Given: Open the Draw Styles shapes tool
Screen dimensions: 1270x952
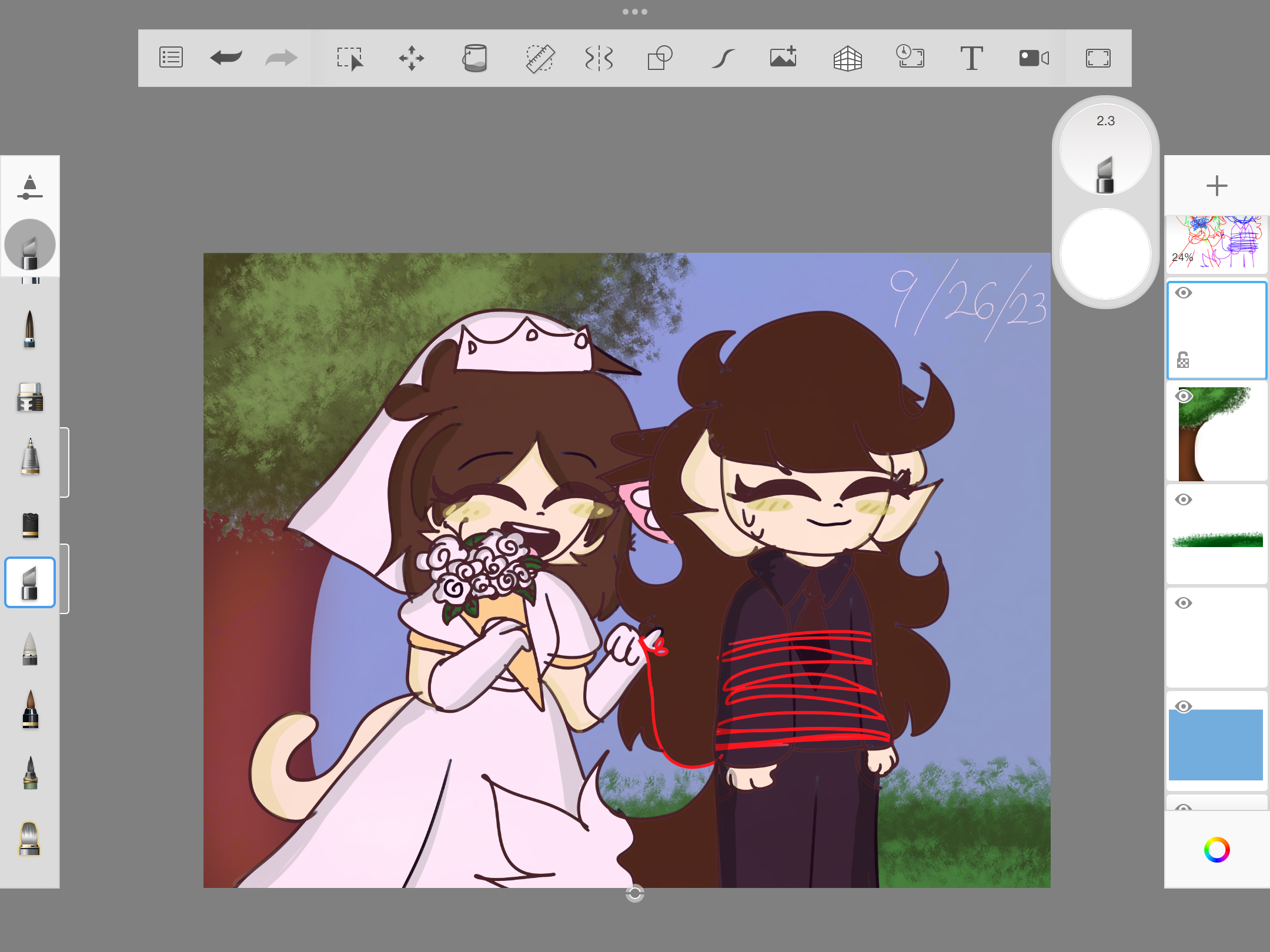Looking at the screenshot, I should pos(660,58).
